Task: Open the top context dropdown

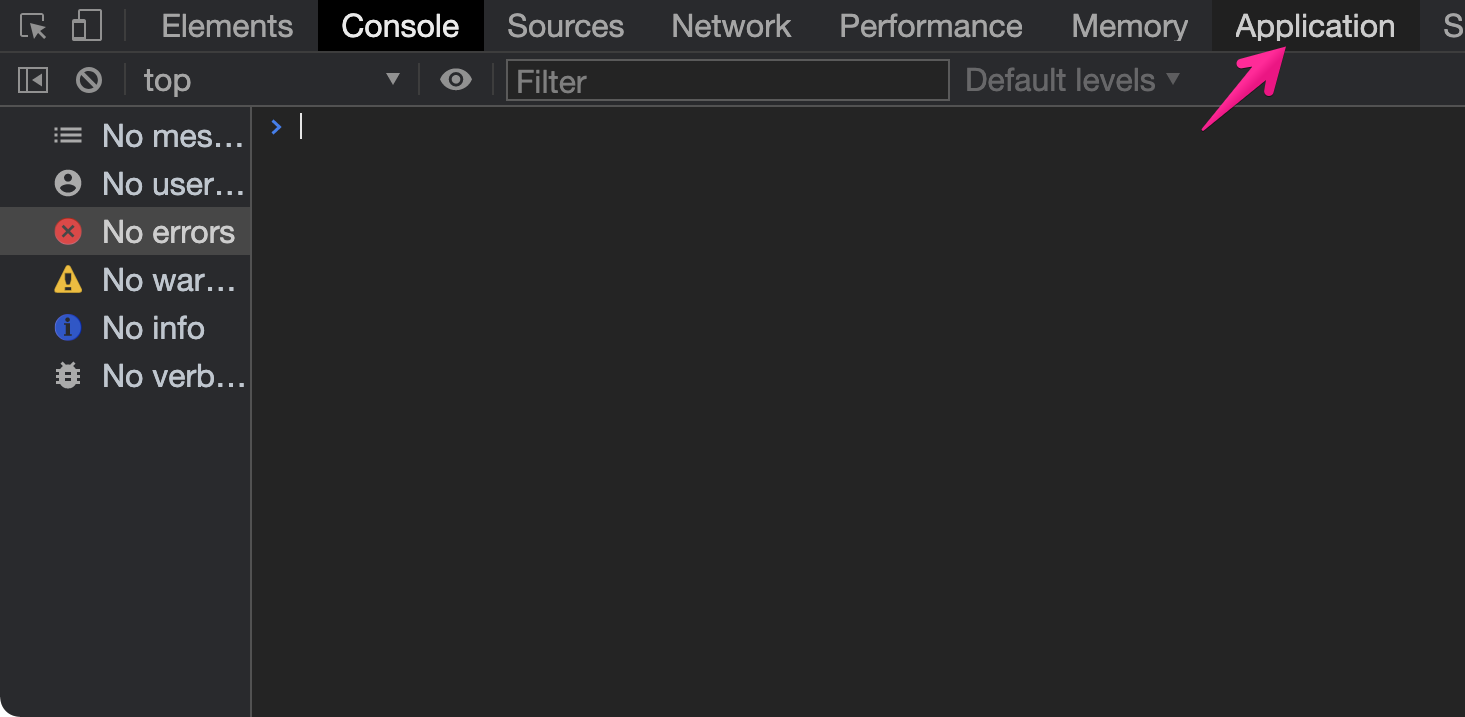Action: [x=271, y=80]
